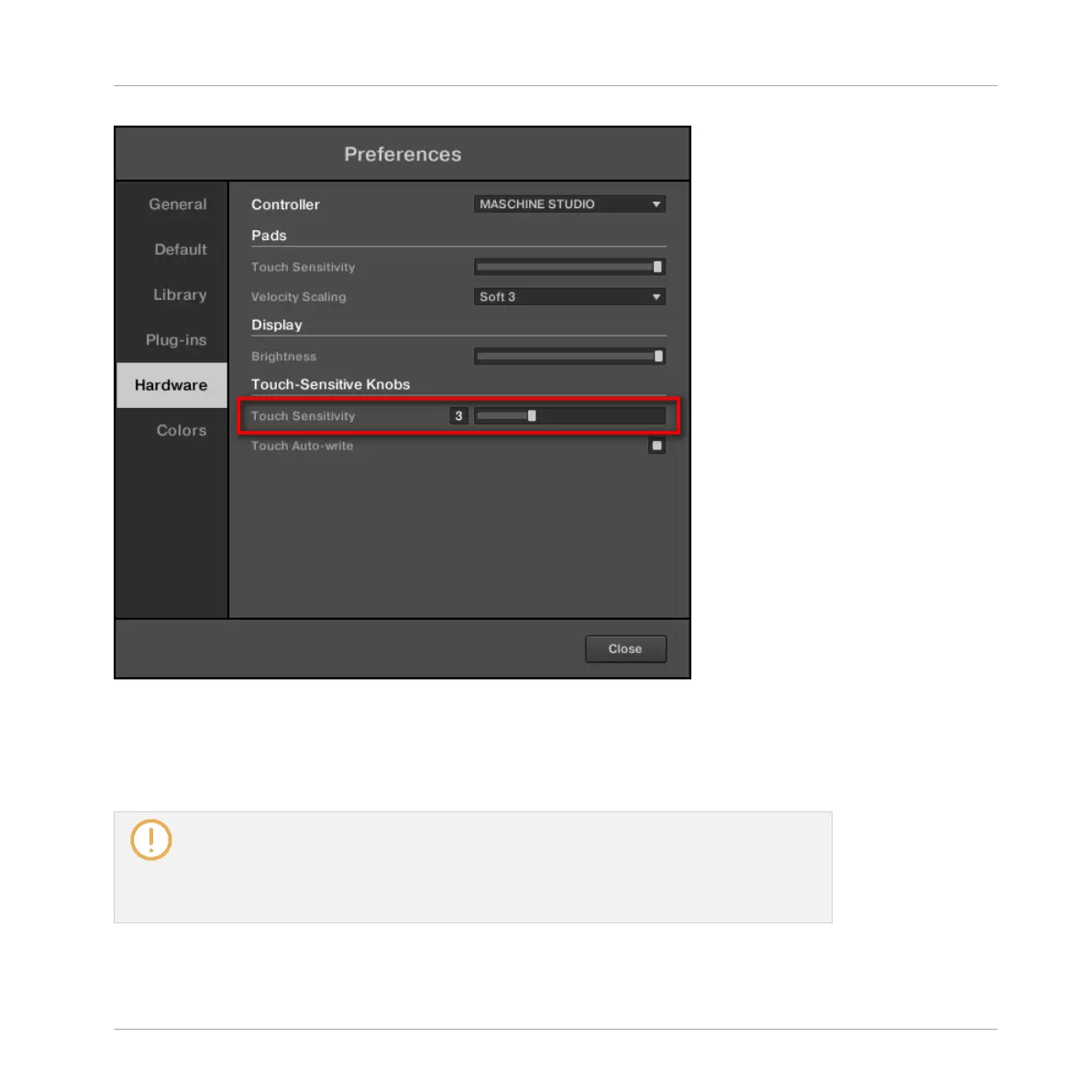Click the Preferences title text
Screen dimensions: 1092x1092
click(403, 154)
